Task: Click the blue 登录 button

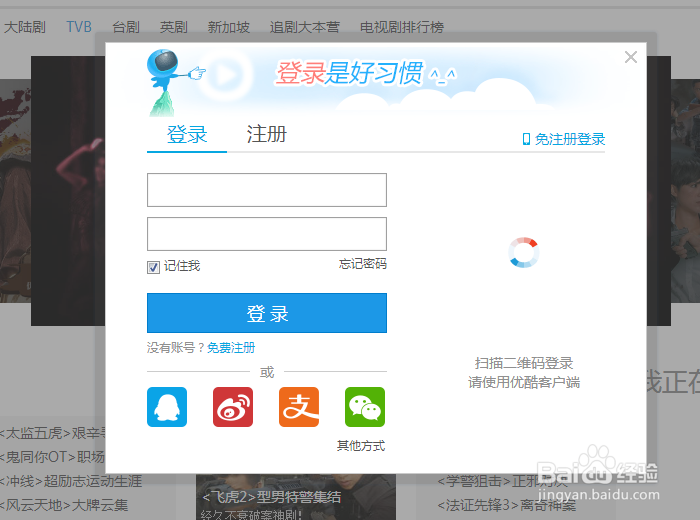Action: click(x=267, y=313)
